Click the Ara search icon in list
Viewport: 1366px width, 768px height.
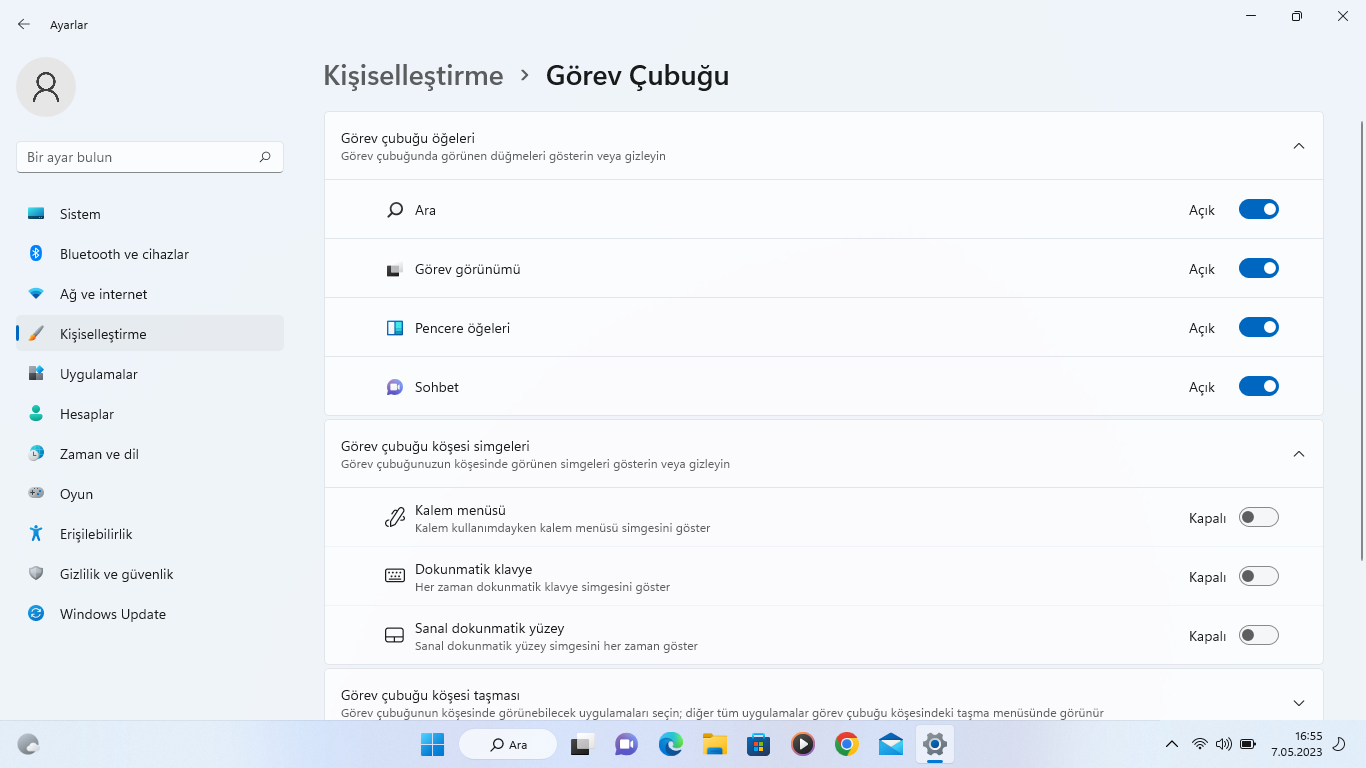coord(395,210)
